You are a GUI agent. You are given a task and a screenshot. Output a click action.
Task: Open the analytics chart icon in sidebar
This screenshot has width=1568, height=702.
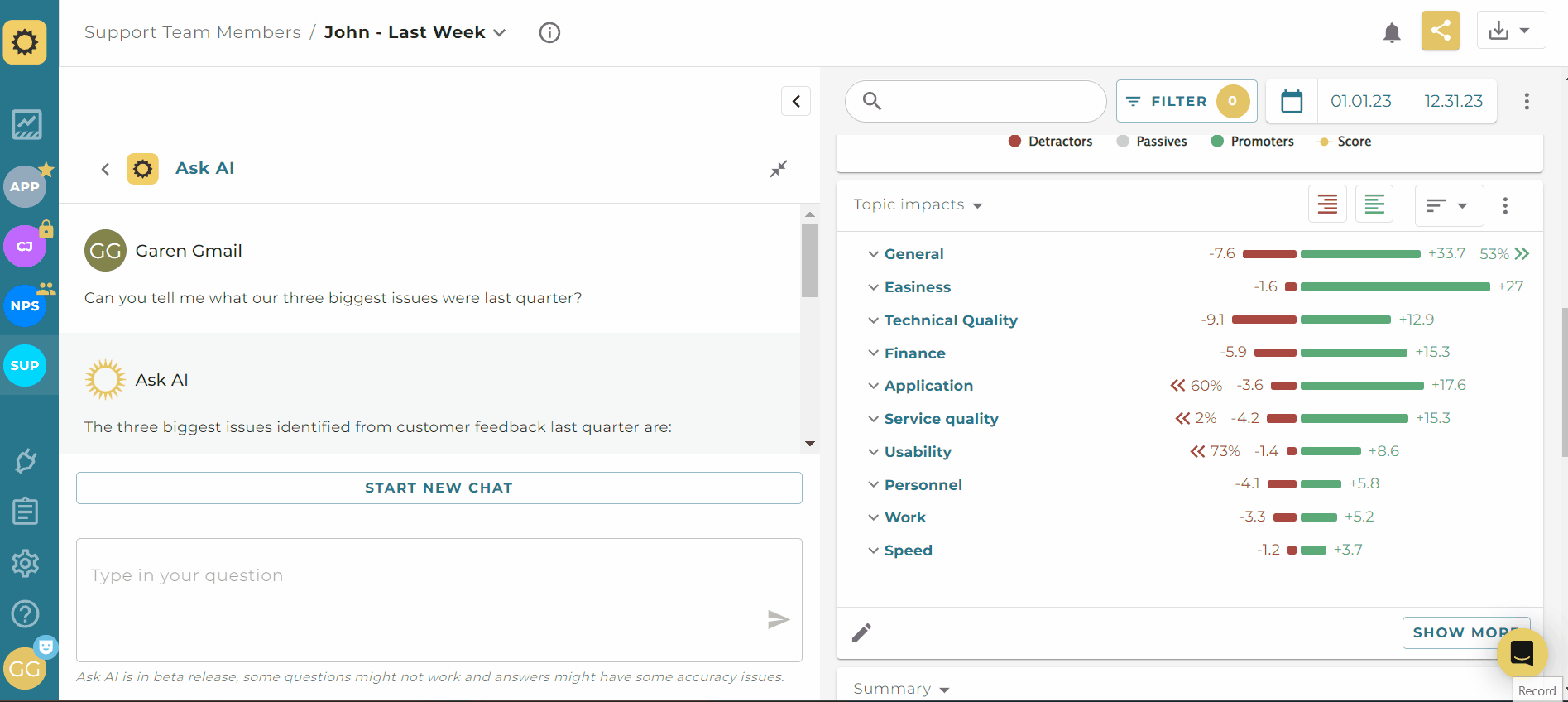(x=26, y=125)
